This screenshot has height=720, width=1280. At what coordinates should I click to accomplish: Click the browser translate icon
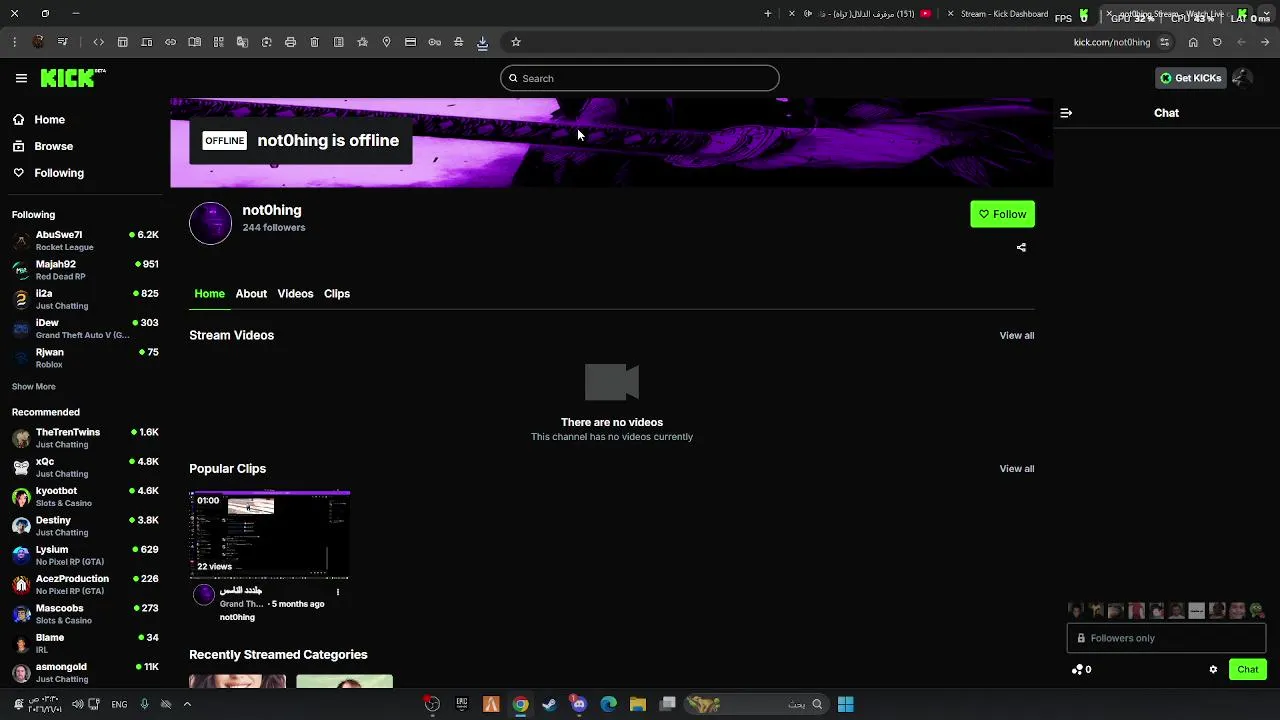point(242,42)
